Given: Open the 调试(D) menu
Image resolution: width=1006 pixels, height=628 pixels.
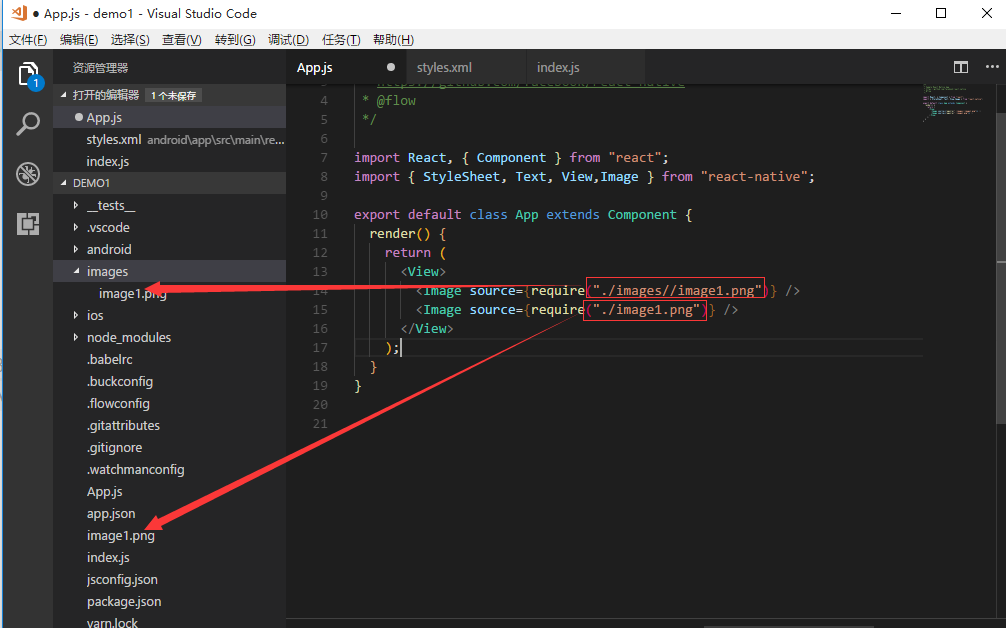Looking at the screenshot, I should coord(288,40).
